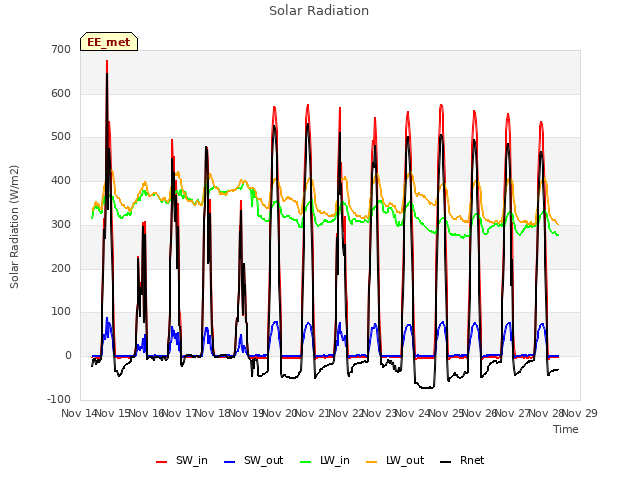
Task: Click the -100 y-axis tick label
Action: coord(59,399)
